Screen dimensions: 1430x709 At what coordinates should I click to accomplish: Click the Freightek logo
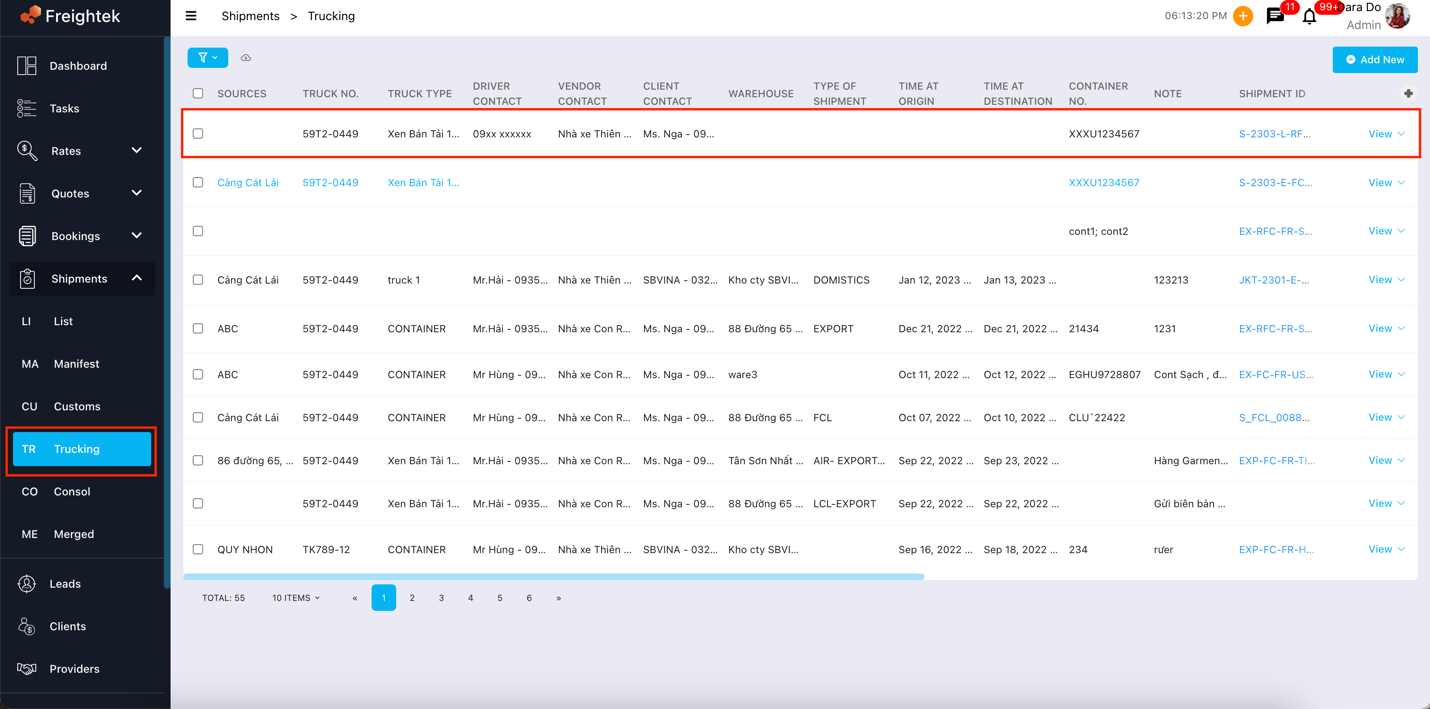tap(71, 16)
